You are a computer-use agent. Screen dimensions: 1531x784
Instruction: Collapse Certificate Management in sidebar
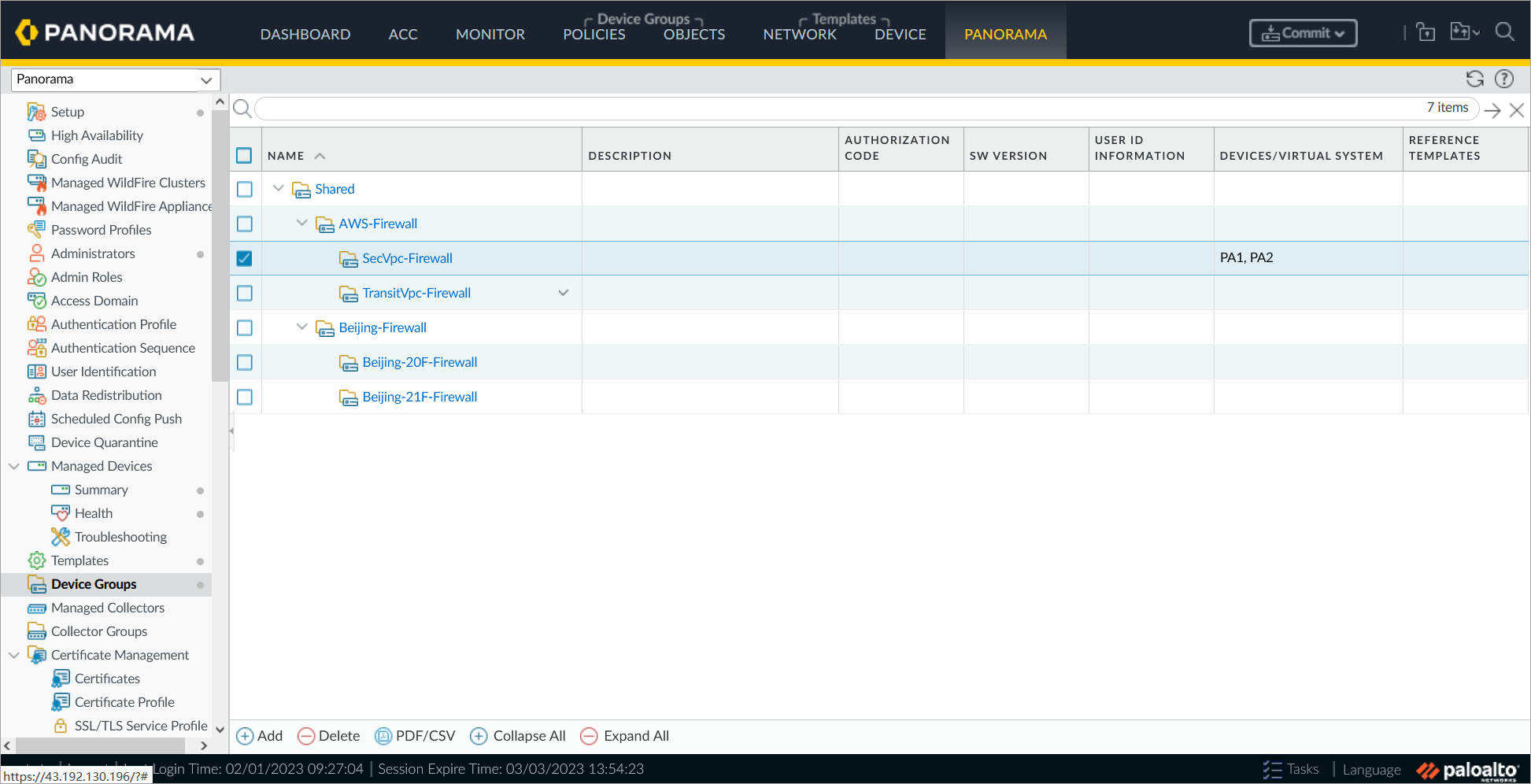13,655
